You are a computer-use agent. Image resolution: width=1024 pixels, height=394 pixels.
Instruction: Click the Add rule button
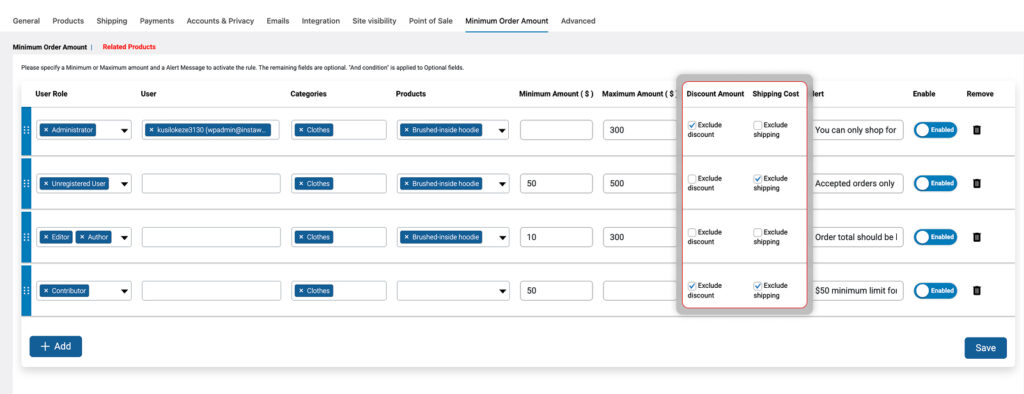(x=56, y=346)
